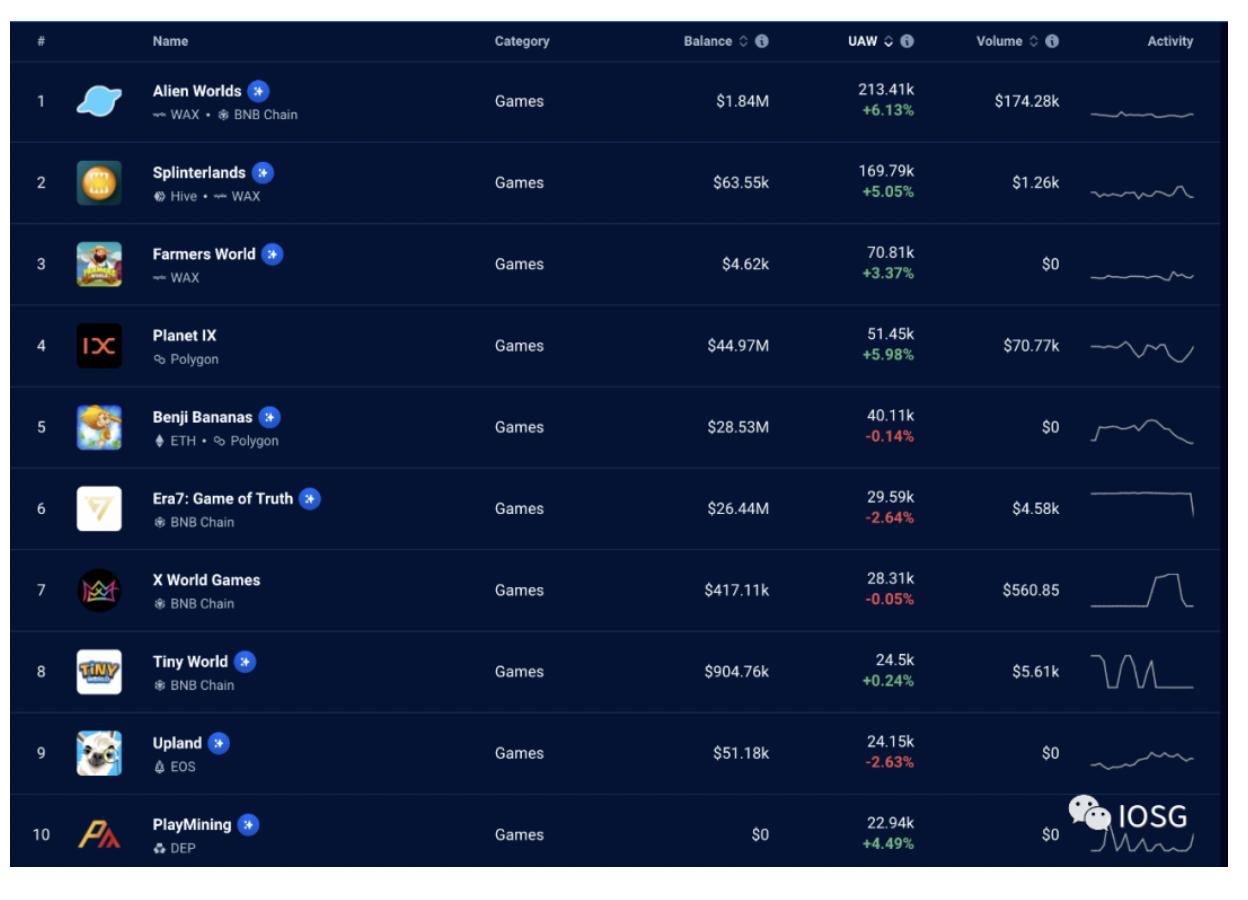Image resolution: width=1248 pixels, height=900 pixels.
Task: Click the Upland dog thumbnail image
Action: (x=99, y=753)
